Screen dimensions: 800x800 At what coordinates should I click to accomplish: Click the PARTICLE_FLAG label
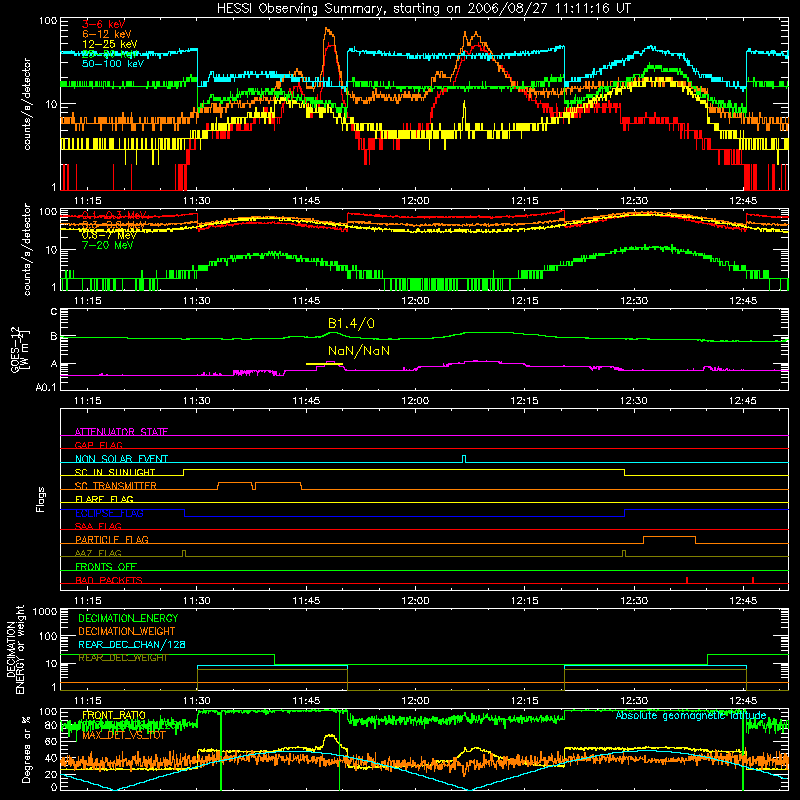coord(112,539)
